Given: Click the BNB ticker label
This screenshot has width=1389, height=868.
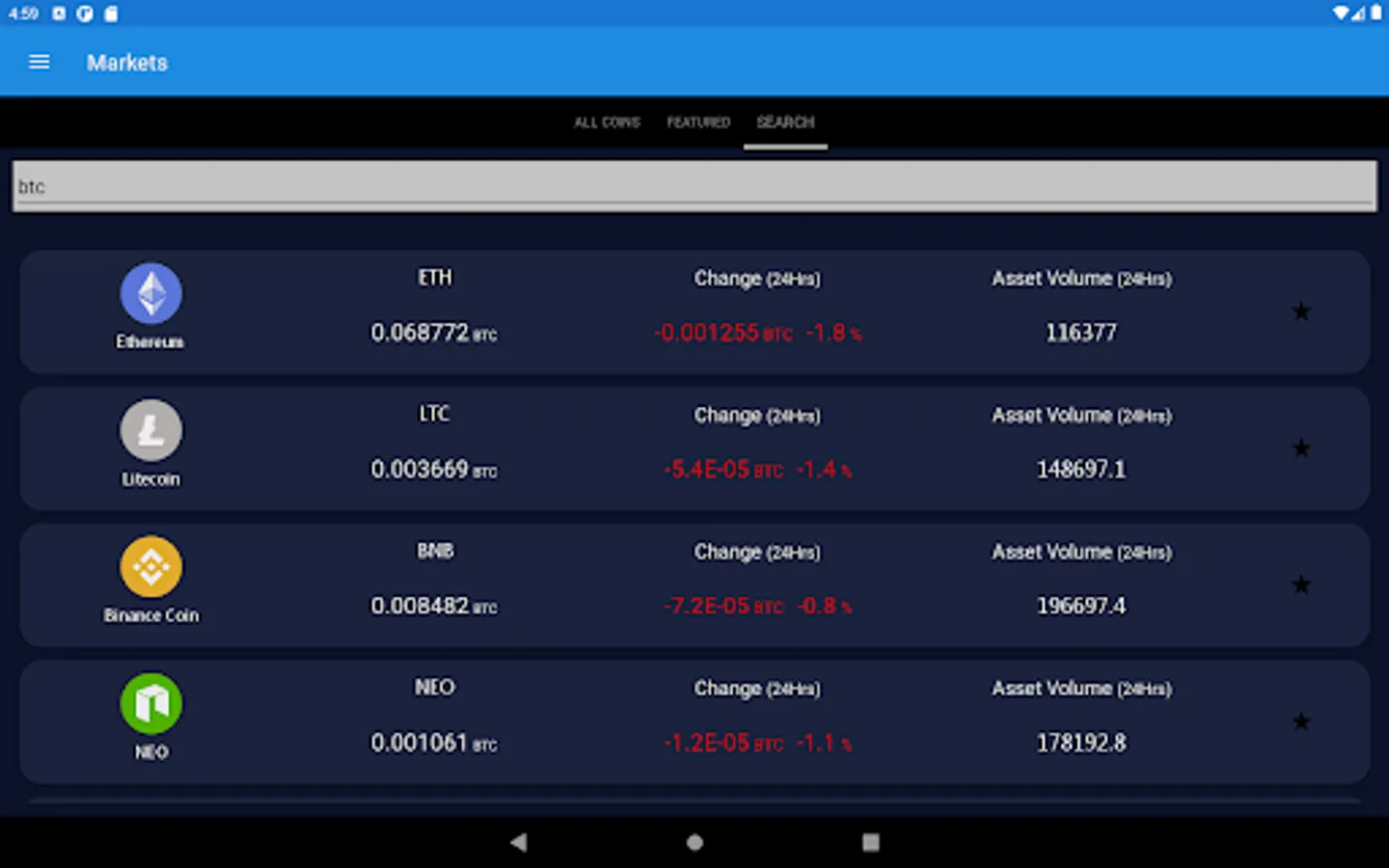Looking at the screenshot, I should [x=435, y=551].
